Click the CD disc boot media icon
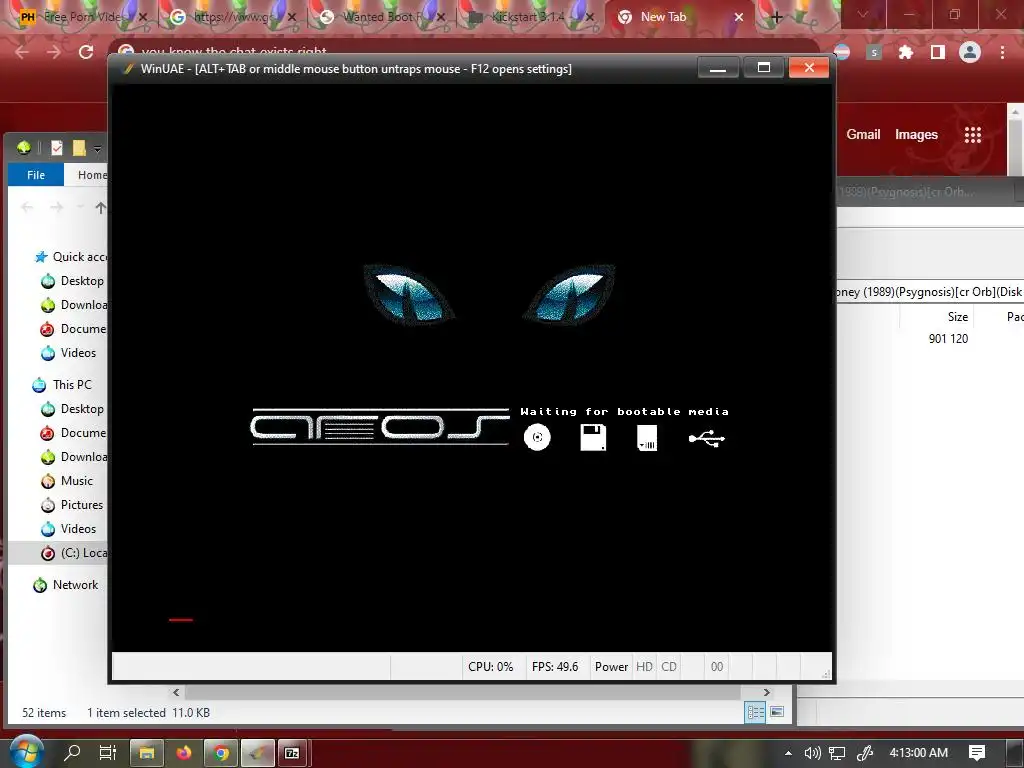This screenshot has width=1024, height=768. click(x=537, y=437)
